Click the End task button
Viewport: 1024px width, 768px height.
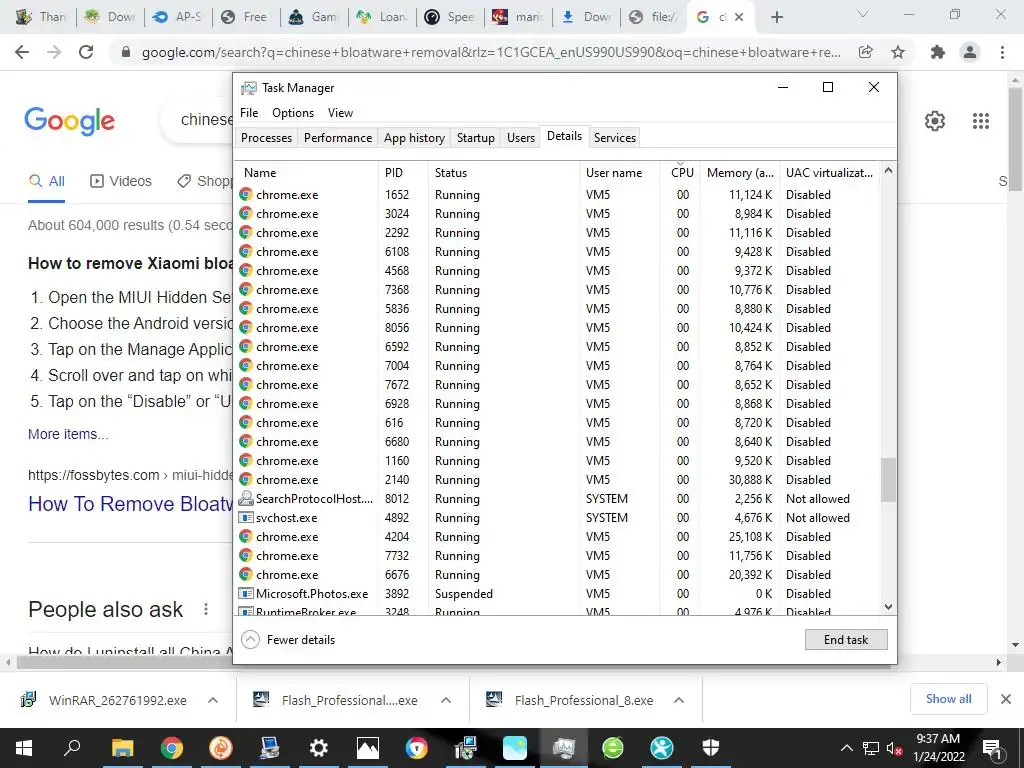pos(846,640)
